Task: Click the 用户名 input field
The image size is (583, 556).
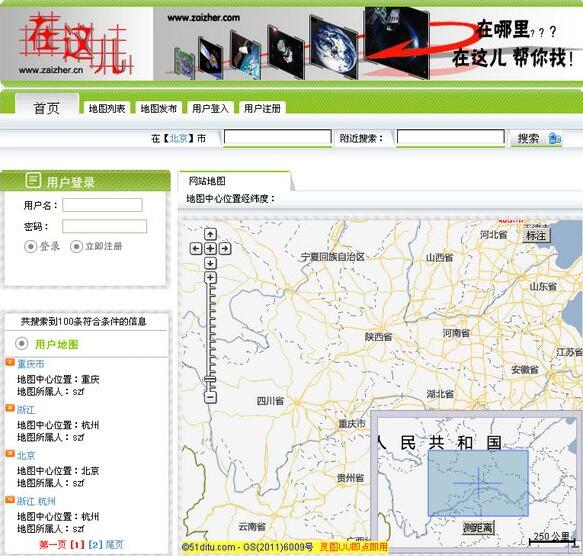Action: [x=102, y=205]
